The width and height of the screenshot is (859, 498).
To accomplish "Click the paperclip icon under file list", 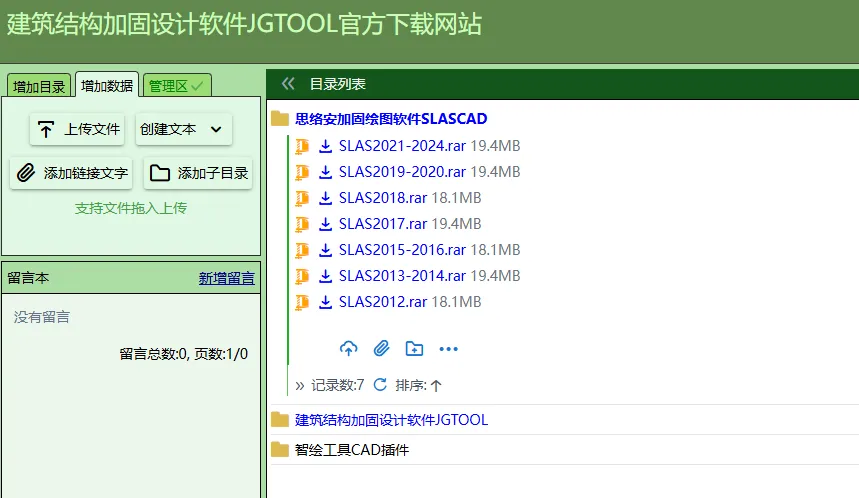I will [381, 348].
